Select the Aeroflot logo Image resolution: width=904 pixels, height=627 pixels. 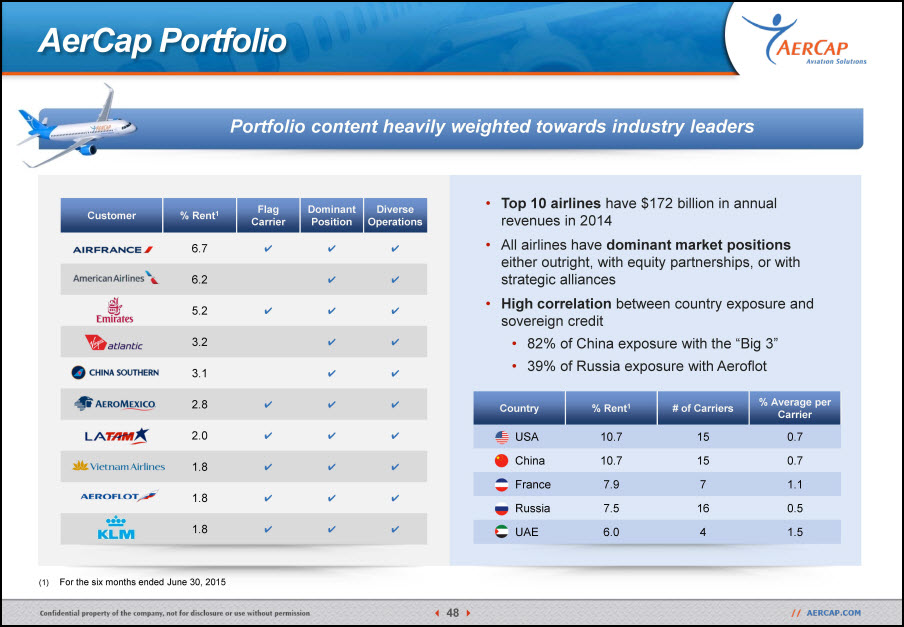pyautogui.click(x=119, y=496)
